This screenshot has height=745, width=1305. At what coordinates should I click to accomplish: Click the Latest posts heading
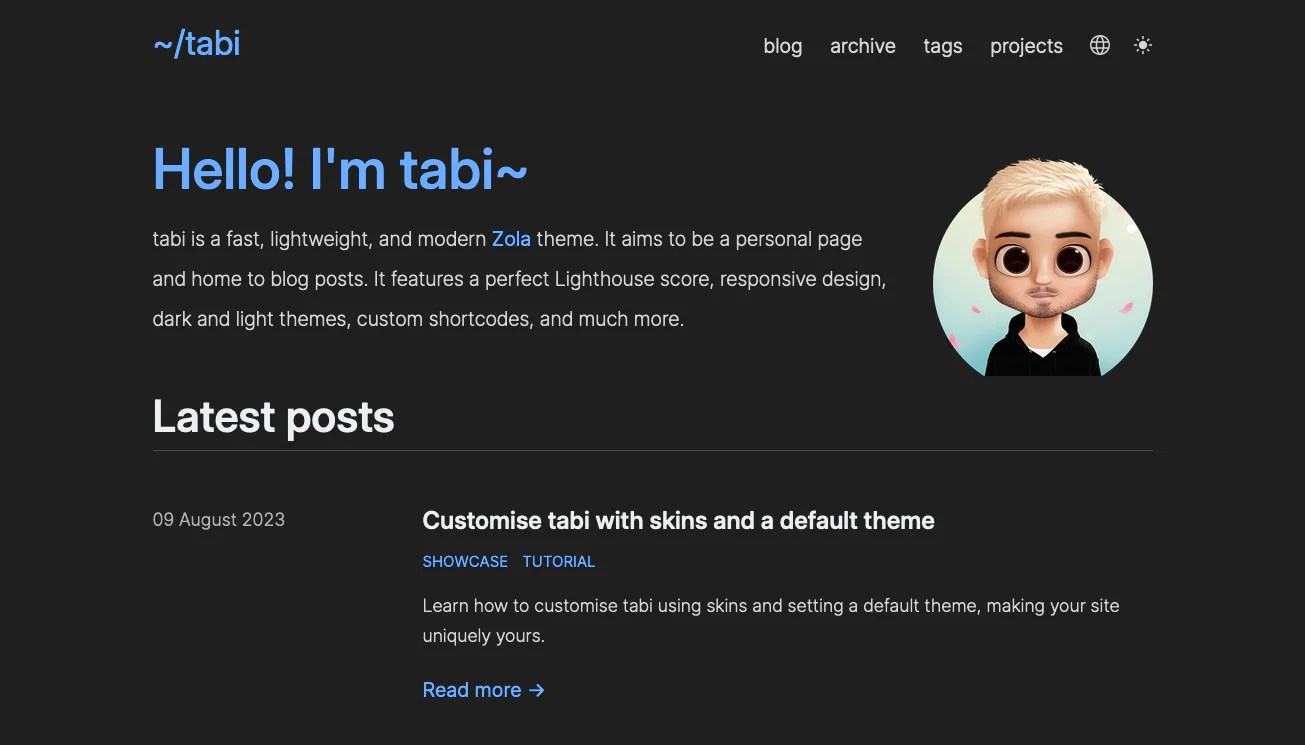coord(273,417)
